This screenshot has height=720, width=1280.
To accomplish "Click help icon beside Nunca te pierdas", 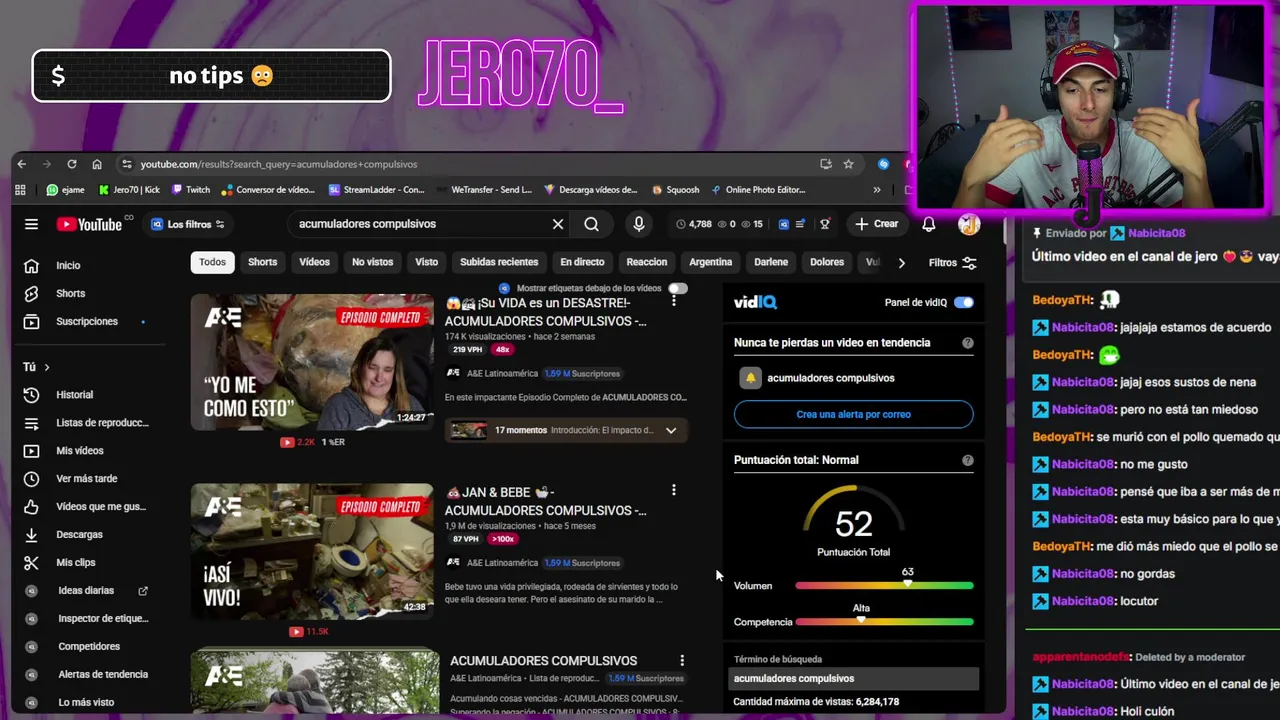I will [x=967, y=342].
